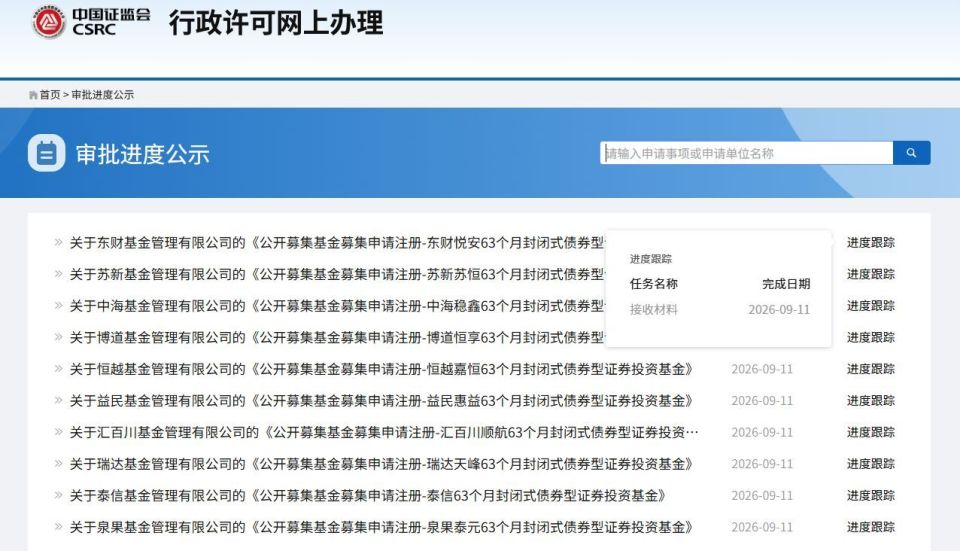Click date 2026-09-11 in 益民基金 row
Viewport: 960px width, 551px height.
[x=762, y=401]
